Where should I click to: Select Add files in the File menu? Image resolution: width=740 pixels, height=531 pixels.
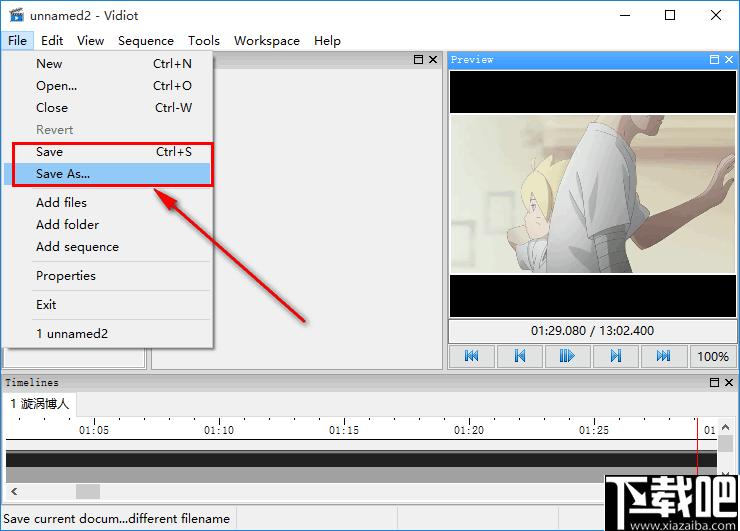(x=108, y=202)
